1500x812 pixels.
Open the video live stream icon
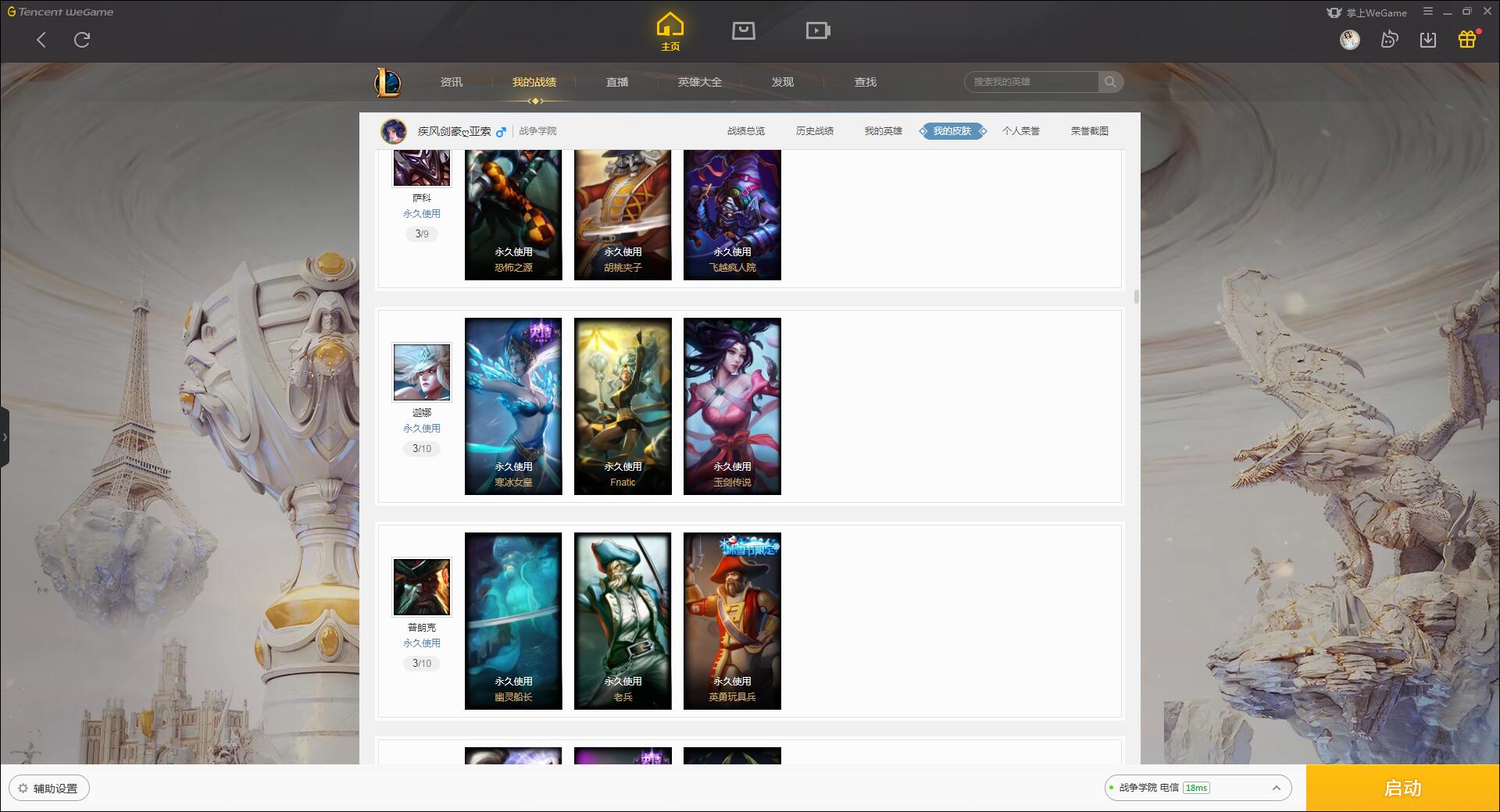818,30
